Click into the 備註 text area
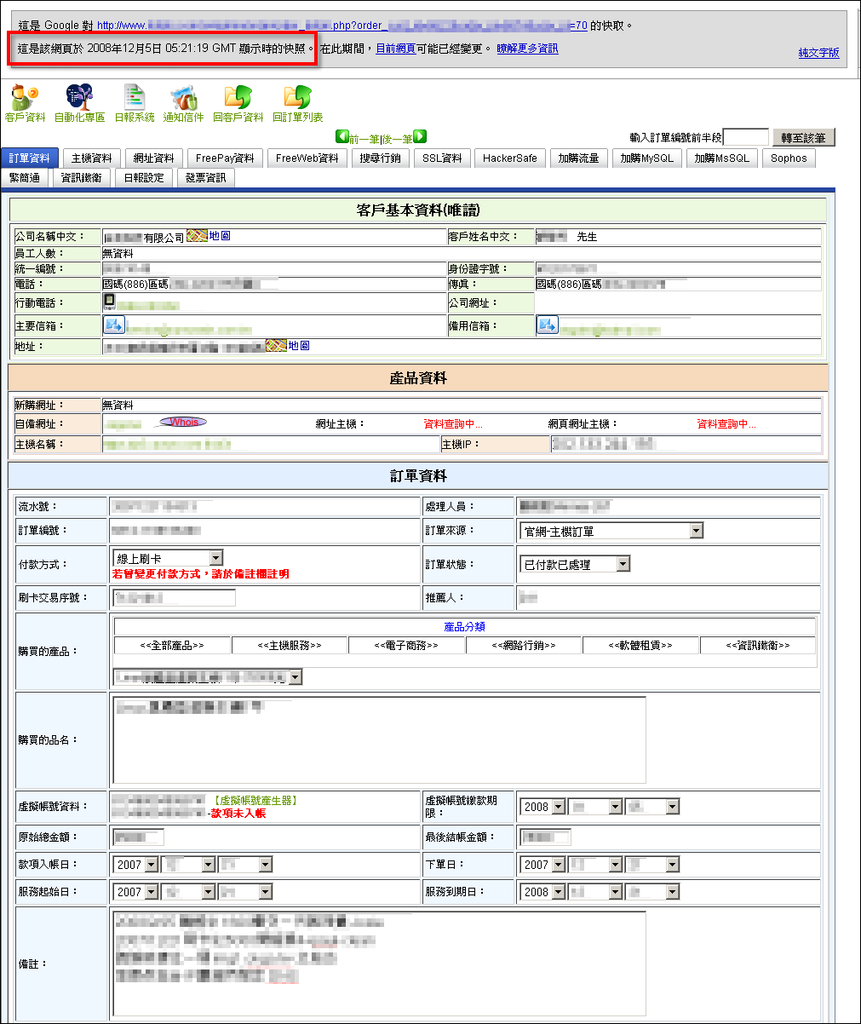Image resolution: width=861 pixels, height=1024 pixels. pos(379,964)
